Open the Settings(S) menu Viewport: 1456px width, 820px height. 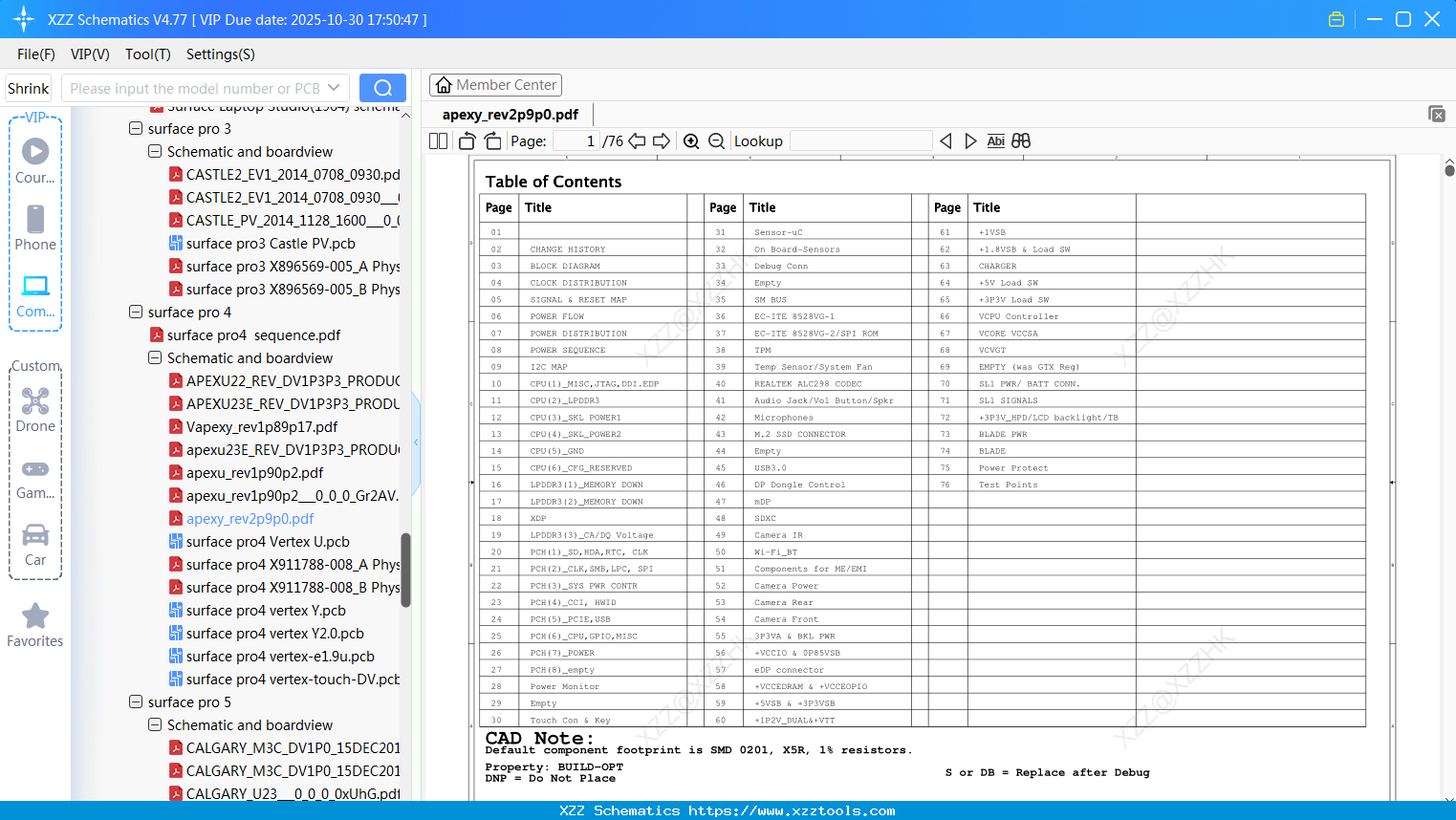pos(221,54)
